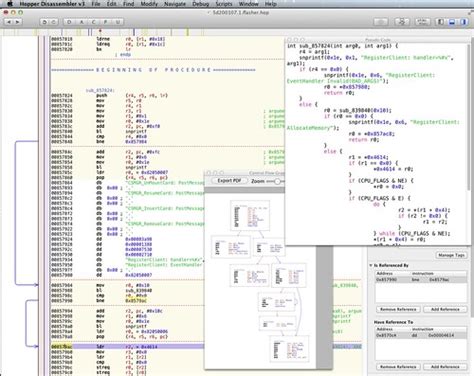Toggle the right inspector panel icon
Image resolution: width=474 pixels, height=376 pixels.
[463, 22]
